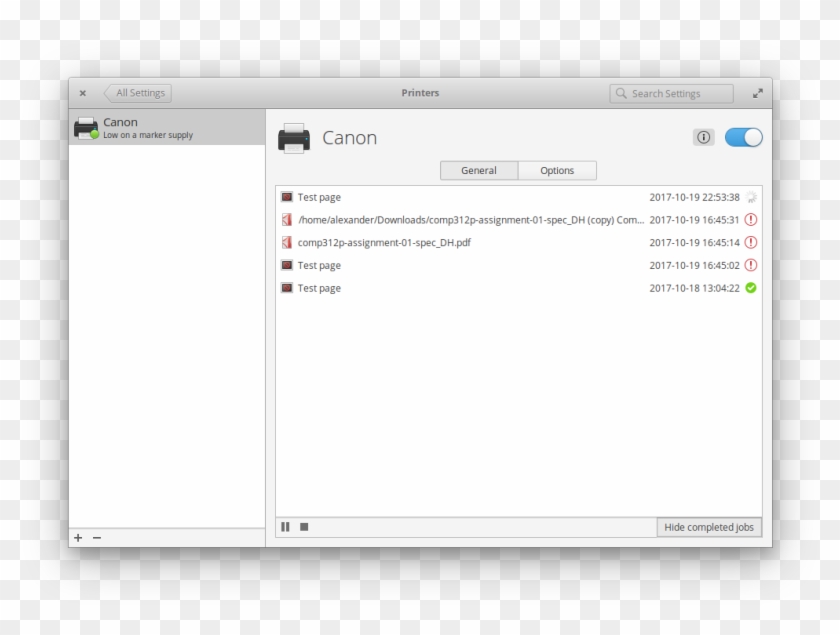Screen dimensions: 840x635
Task: Maximize the Printers window via expand icon
Action: [x=758, y=93]
